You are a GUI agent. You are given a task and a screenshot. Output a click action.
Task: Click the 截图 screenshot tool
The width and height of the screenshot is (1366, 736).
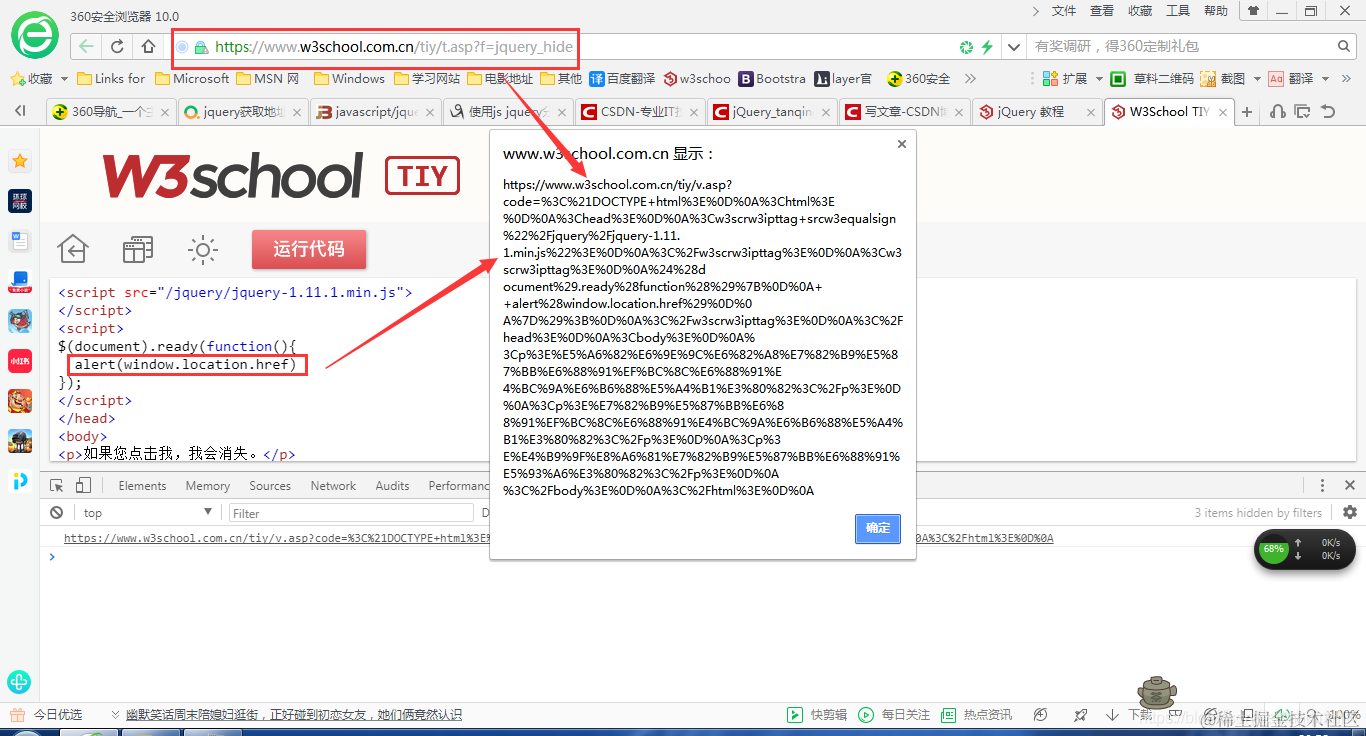1223,78
